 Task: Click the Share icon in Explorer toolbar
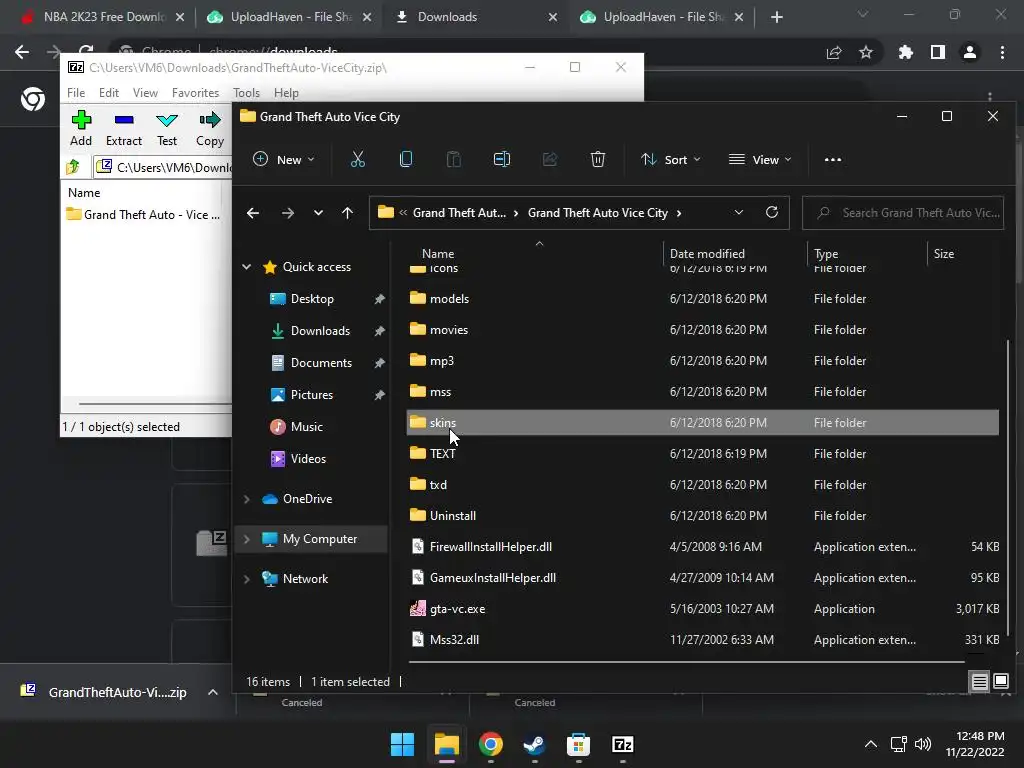pyautogui.click(x=550, y=159)
